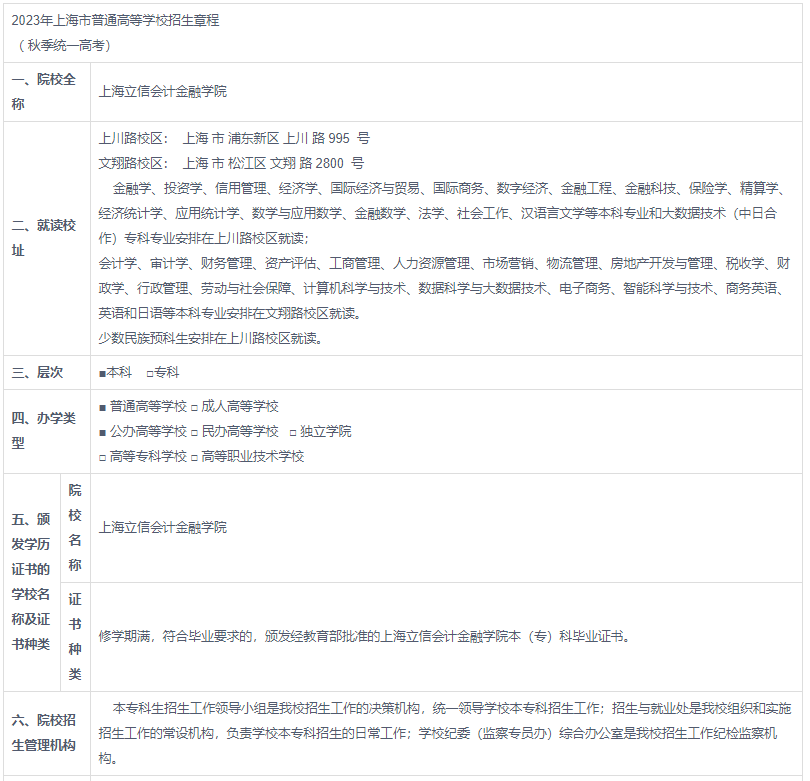The height and width of the screenshot is (781, 810).
Task: Select the 一、院校全称 row header
Action: [46, 92]
